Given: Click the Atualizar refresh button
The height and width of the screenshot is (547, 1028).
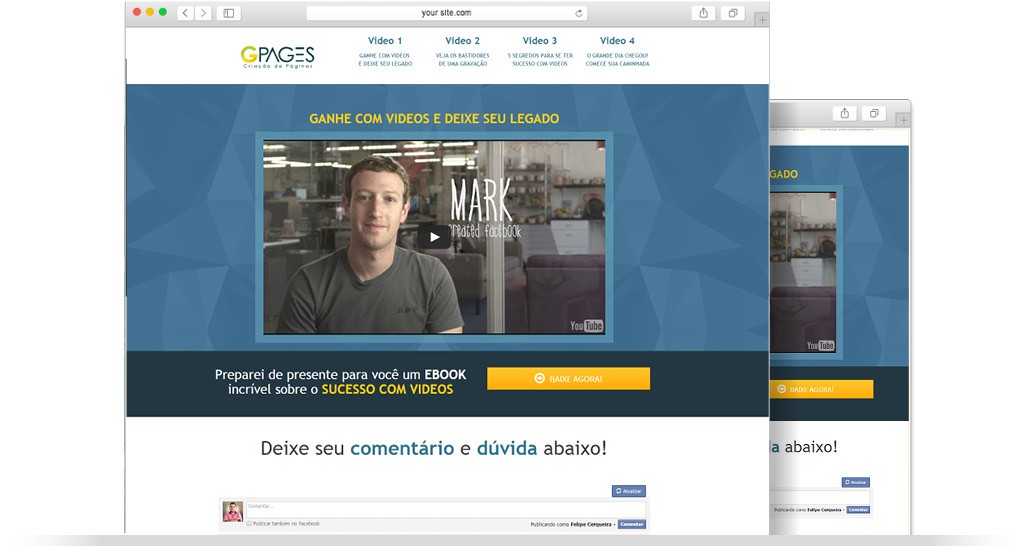Looking at the screenshot, I should click(629, 491).
